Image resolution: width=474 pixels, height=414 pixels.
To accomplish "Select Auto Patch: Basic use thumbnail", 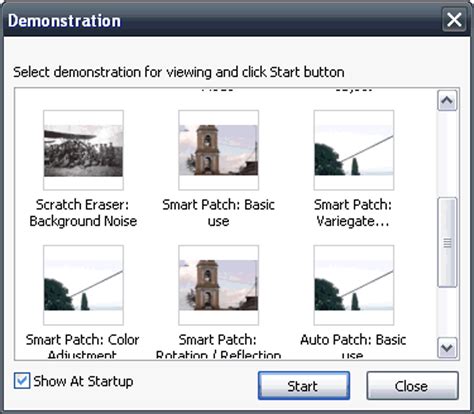I will 354,285.
